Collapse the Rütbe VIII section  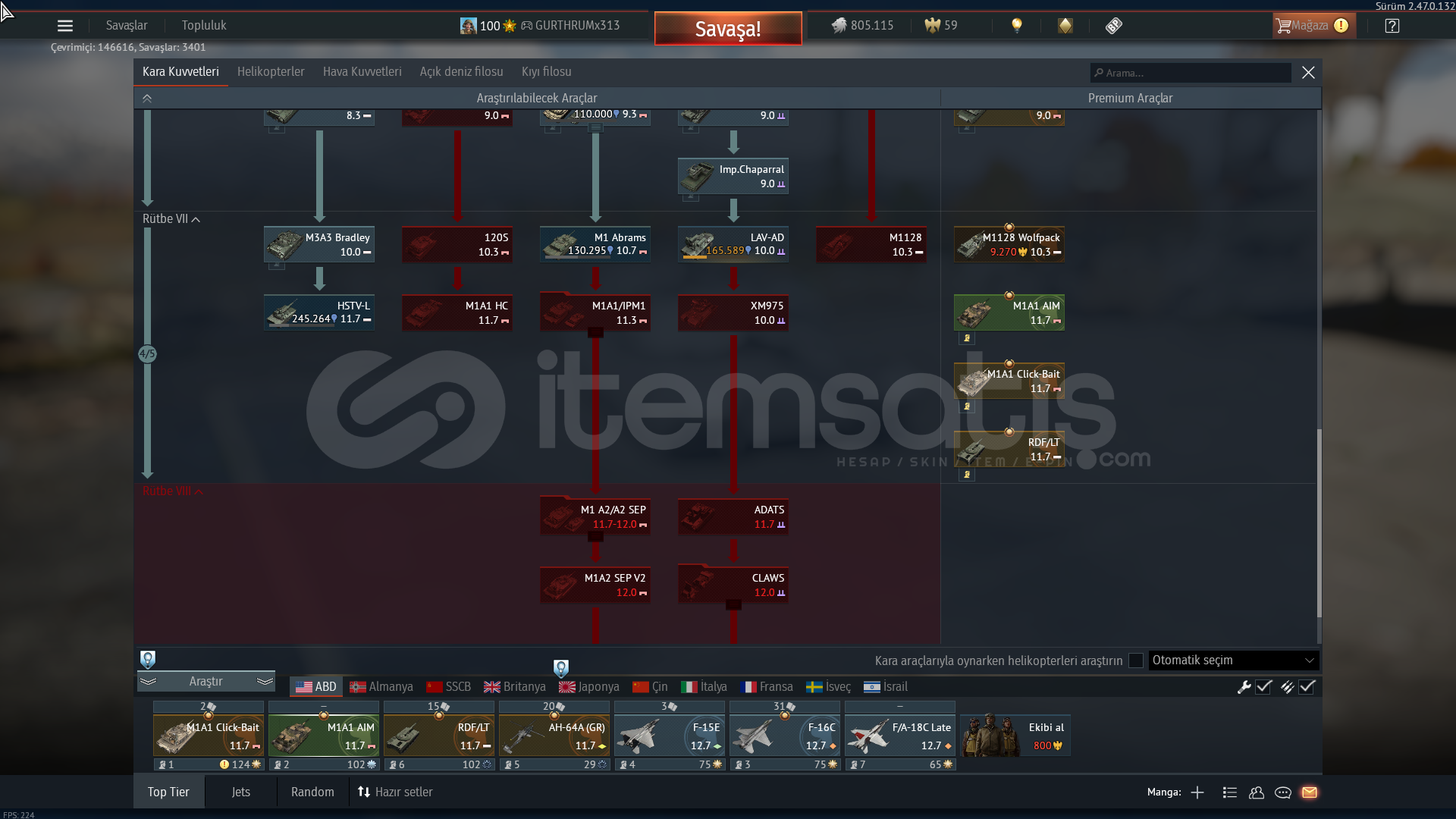[x=173, y=491]
